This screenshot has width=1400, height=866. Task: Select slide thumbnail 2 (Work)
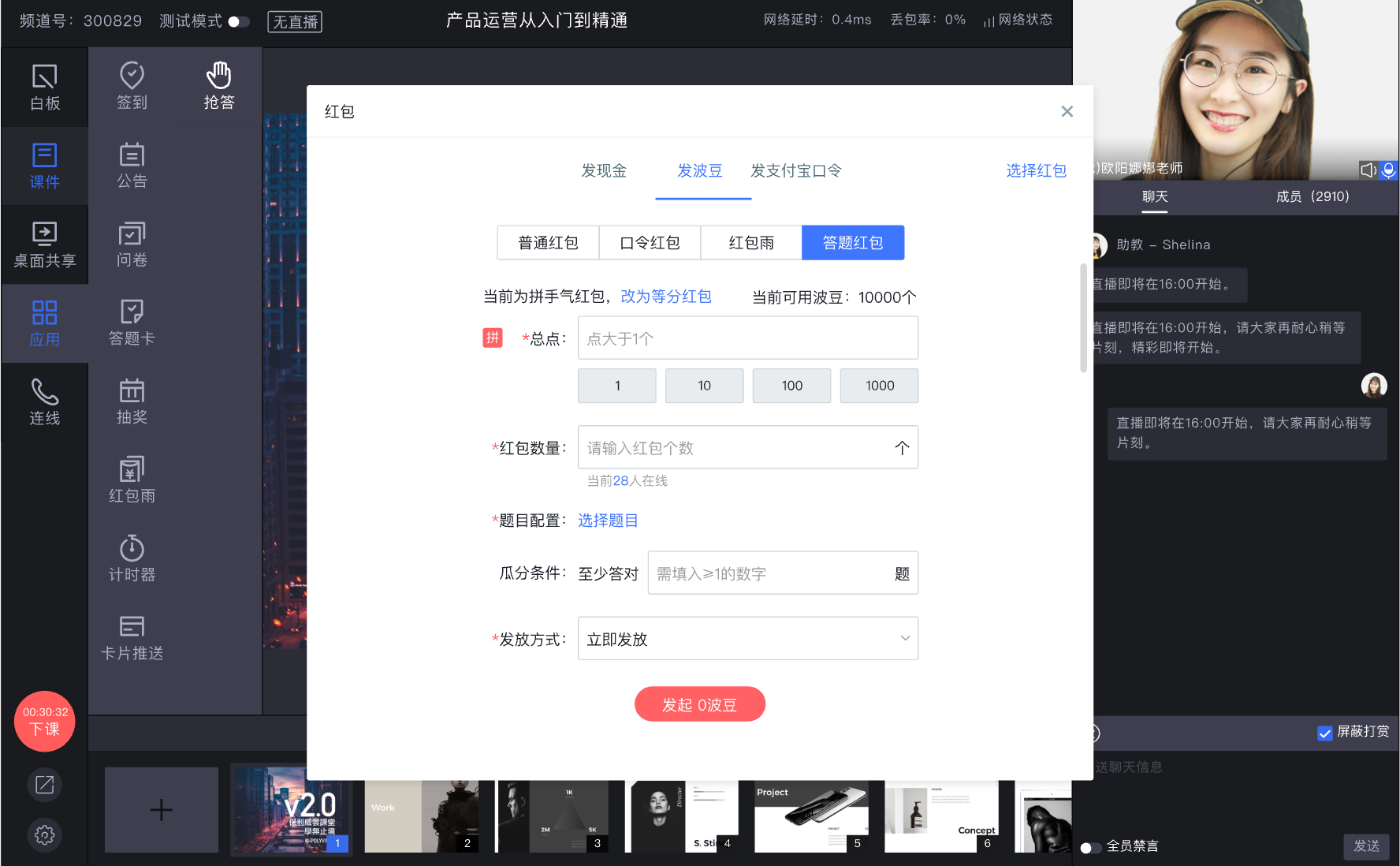click(422, 816)
